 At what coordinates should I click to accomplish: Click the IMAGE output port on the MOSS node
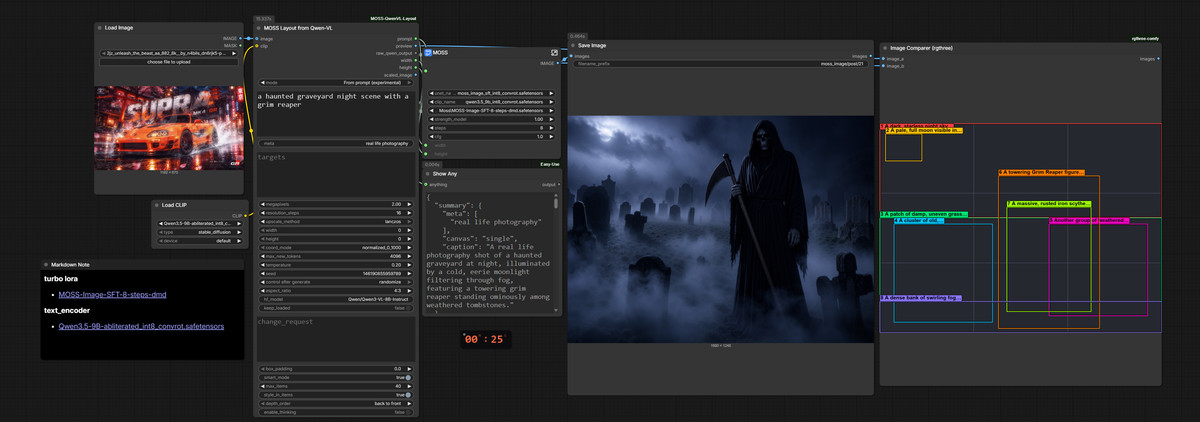pos(559,62)
